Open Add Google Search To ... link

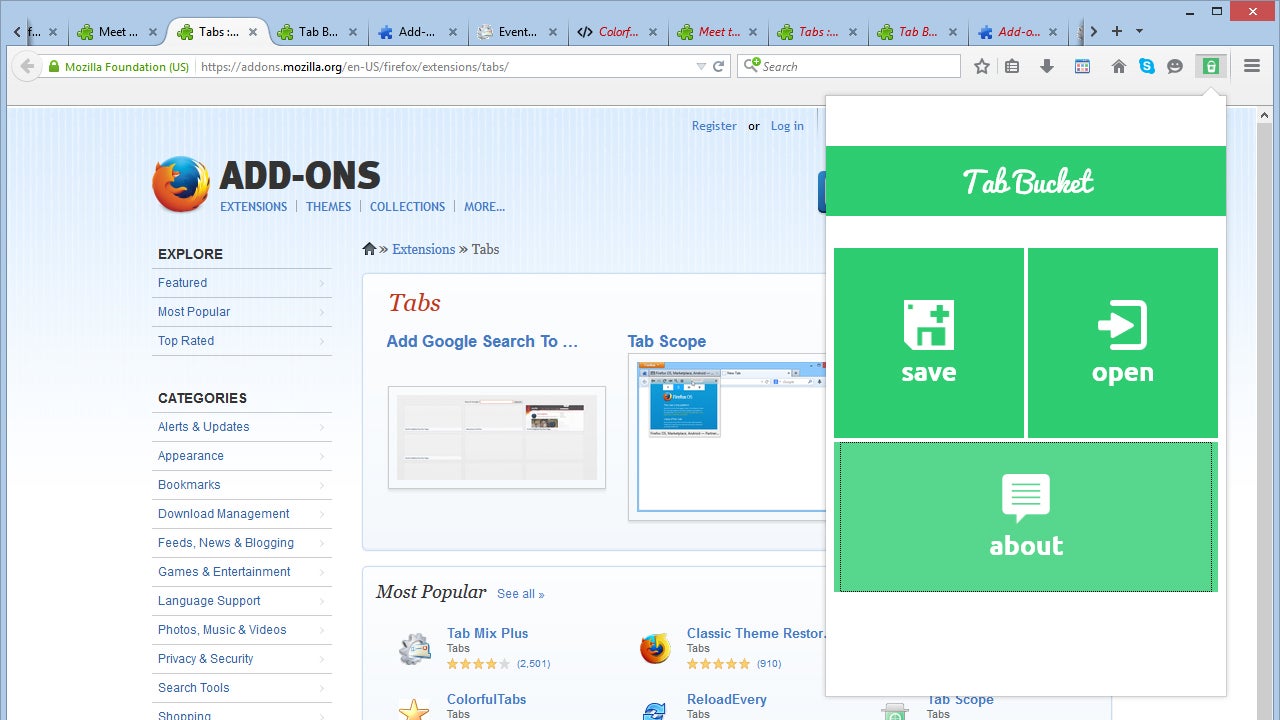[x=482, y=342]
